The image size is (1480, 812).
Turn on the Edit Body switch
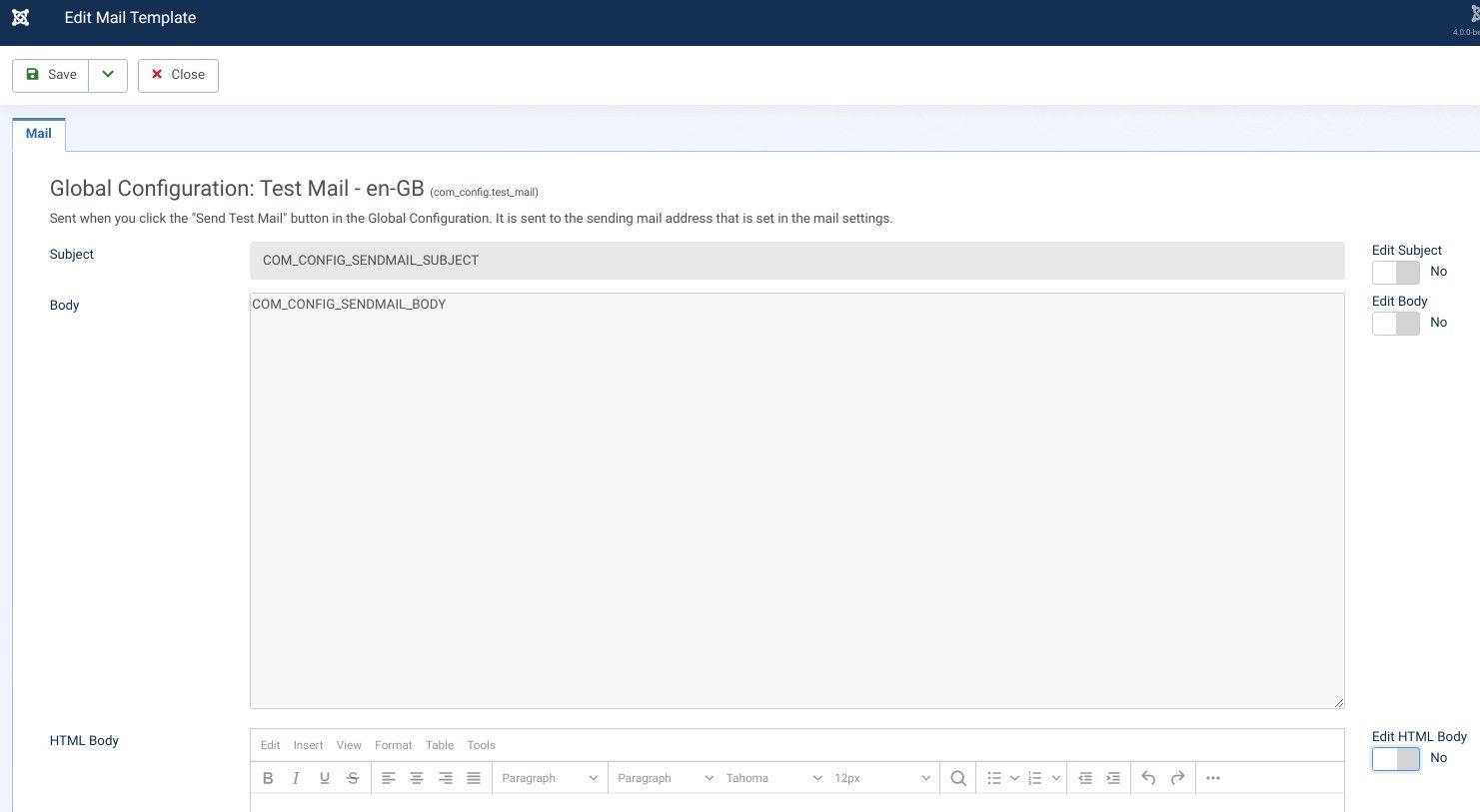point(1396,323)
